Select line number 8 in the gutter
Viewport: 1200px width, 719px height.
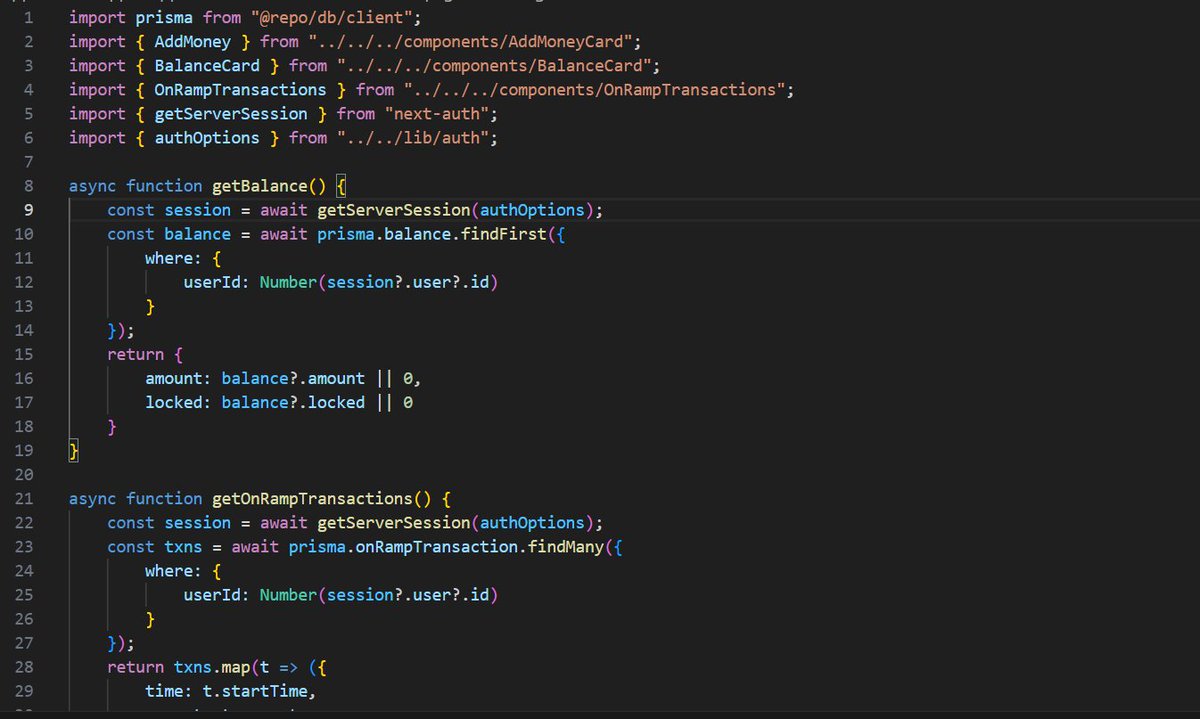point(28,186)
